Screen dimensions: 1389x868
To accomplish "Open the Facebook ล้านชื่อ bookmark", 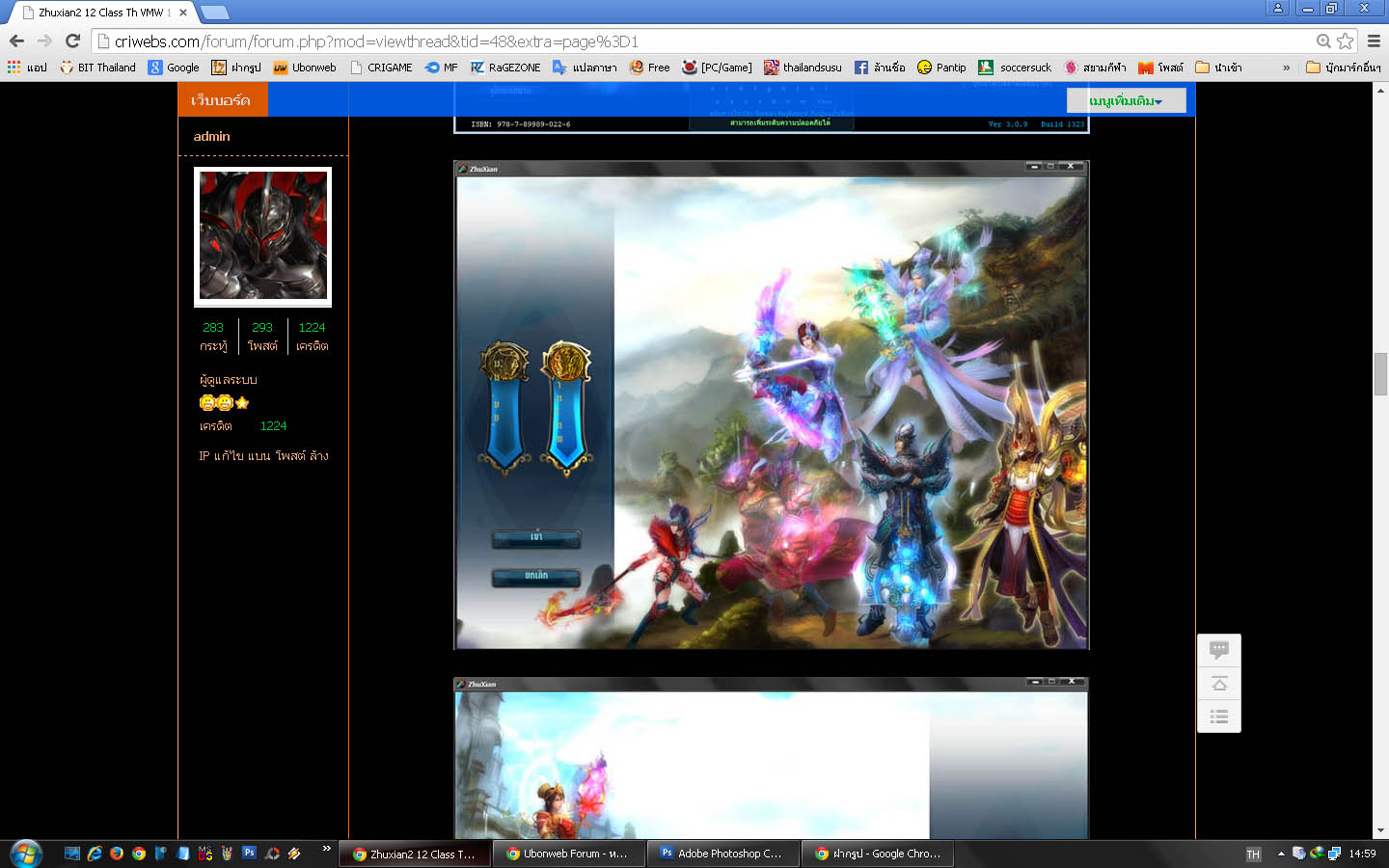I will (x=880, y=68).
